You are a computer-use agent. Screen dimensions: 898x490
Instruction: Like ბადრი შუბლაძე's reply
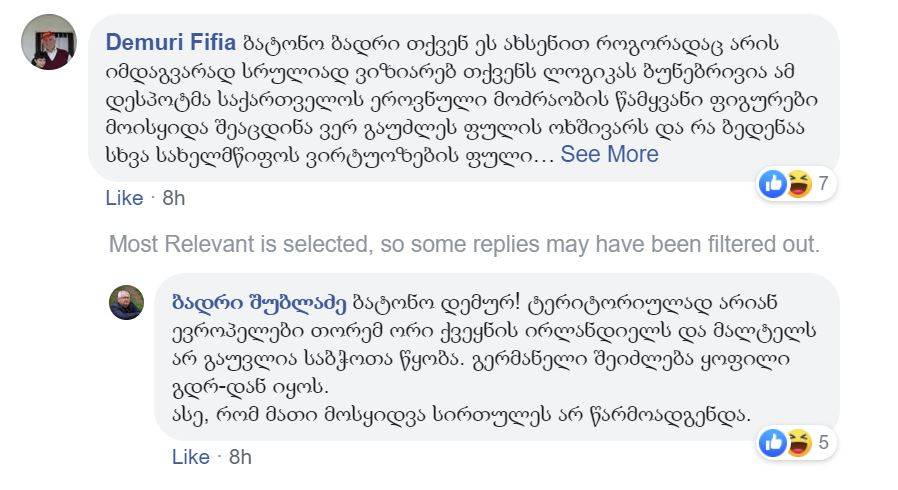tap(190, 457)
